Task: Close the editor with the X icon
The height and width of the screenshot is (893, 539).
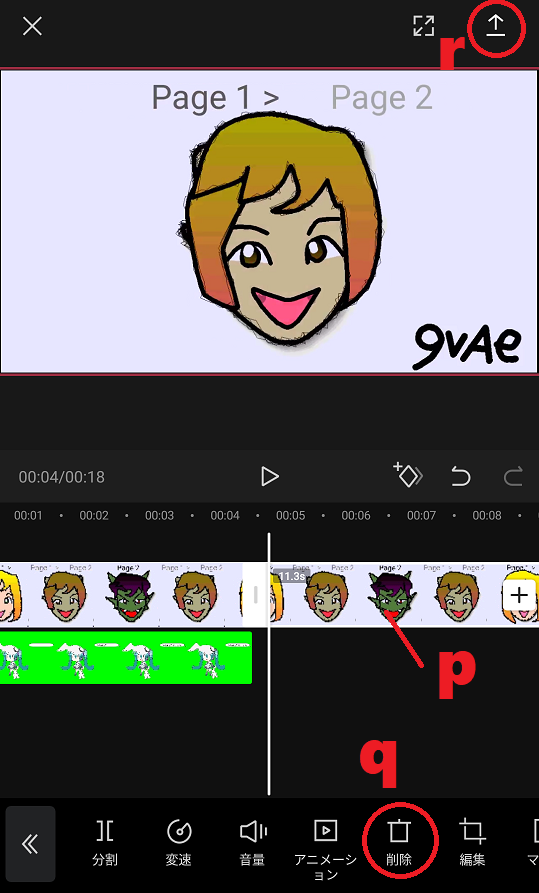Action: [x=32, y=26]
